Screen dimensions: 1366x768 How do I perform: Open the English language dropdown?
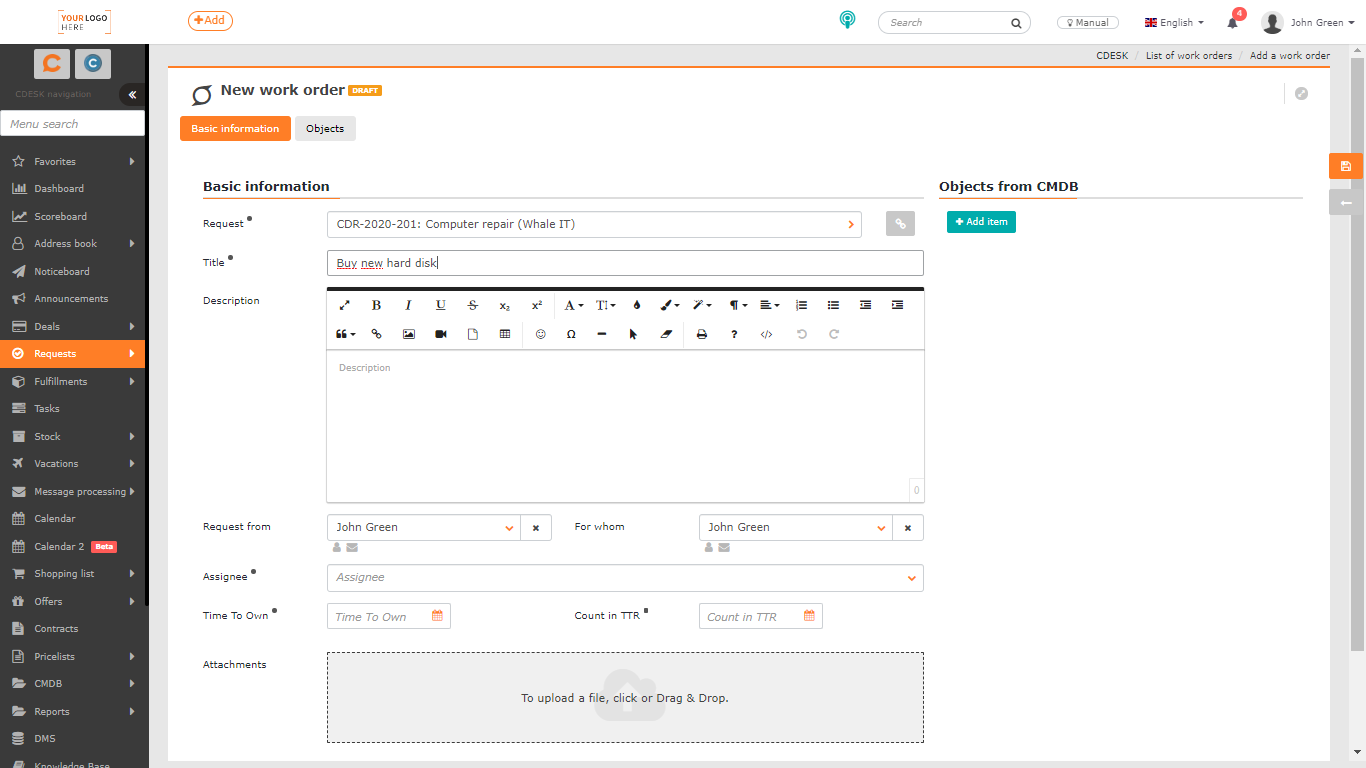(1174, 22)
